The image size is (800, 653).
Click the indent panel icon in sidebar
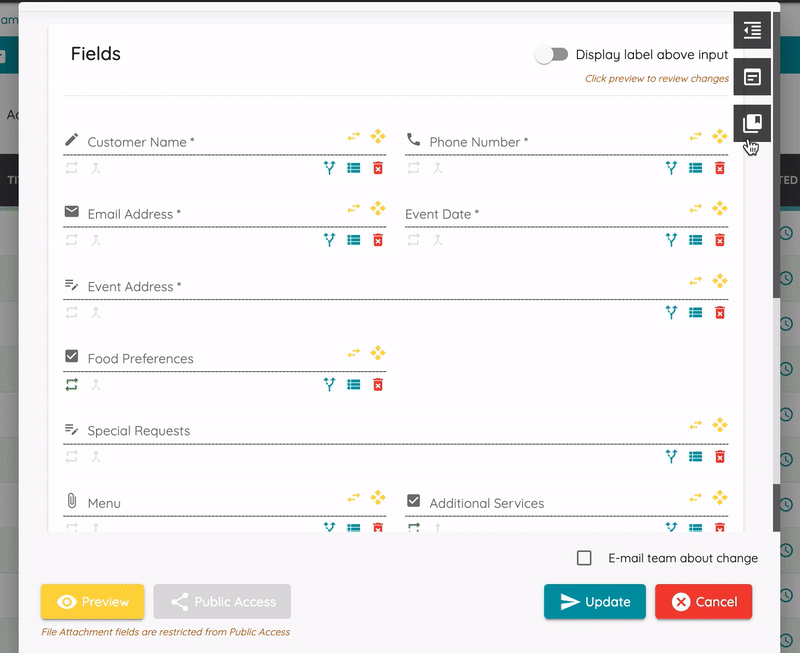(x=752, y=30)
